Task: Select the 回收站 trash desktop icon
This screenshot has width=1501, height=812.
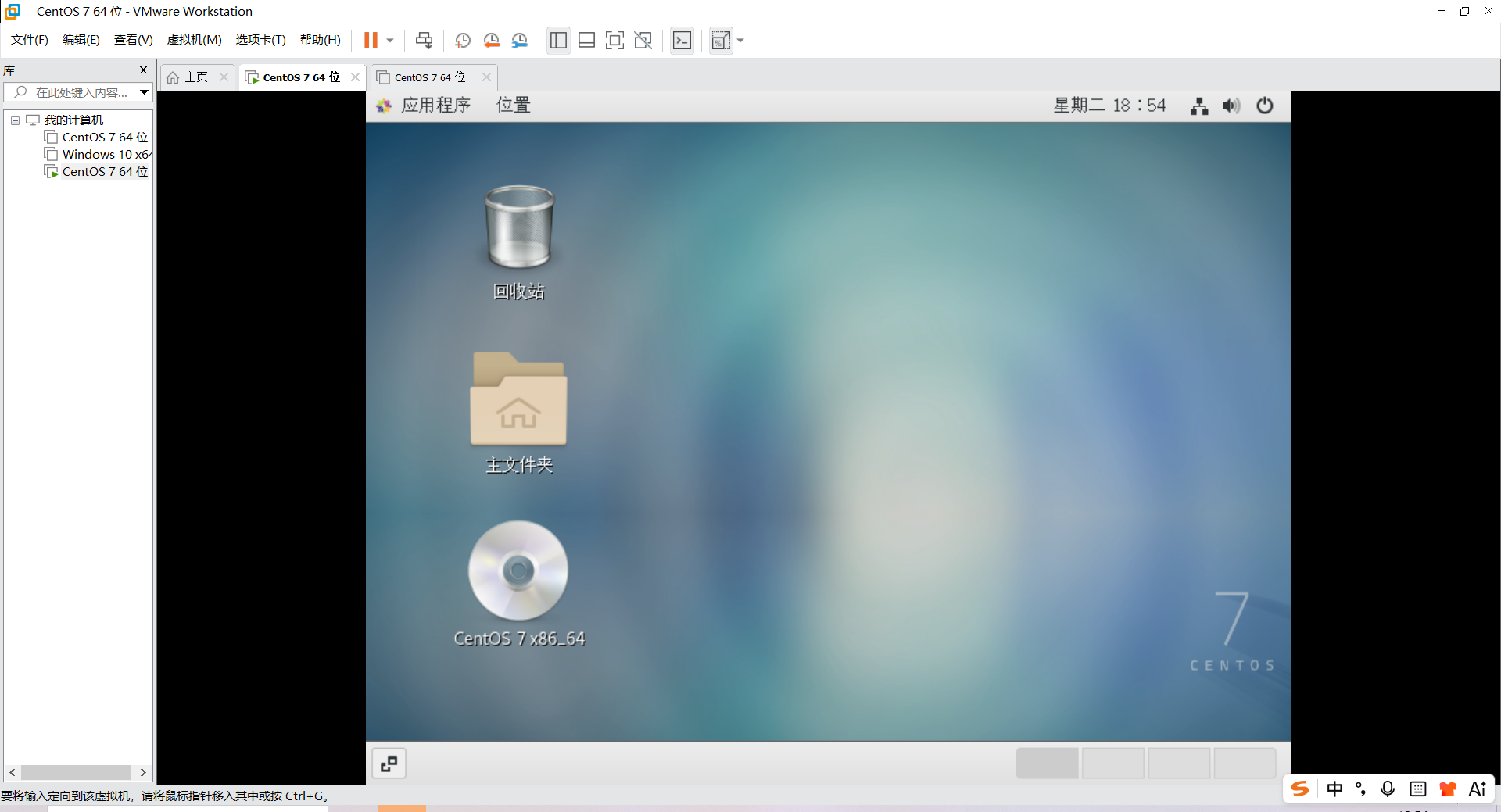Action: click(x=519, y=242)
